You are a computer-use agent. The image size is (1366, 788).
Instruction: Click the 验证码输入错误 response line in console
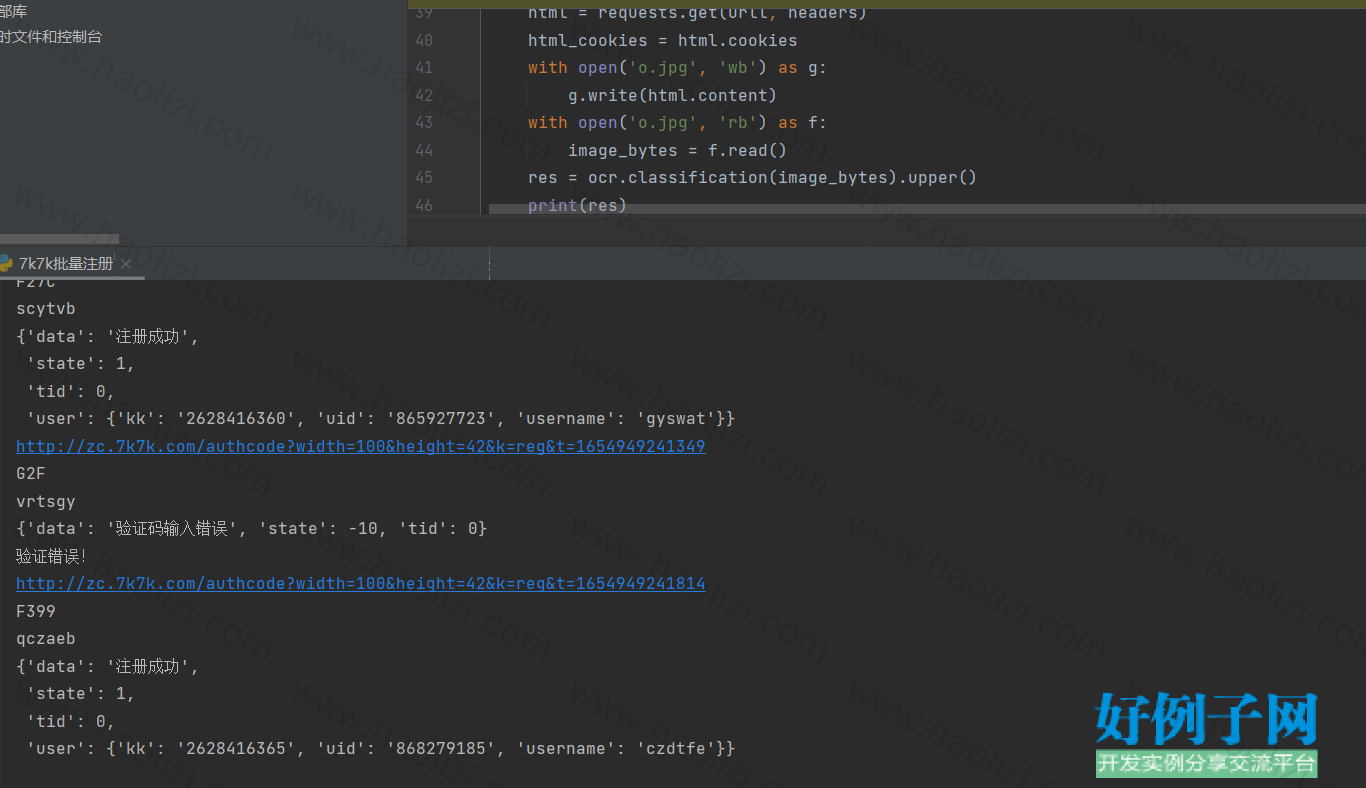click(251, 529)
